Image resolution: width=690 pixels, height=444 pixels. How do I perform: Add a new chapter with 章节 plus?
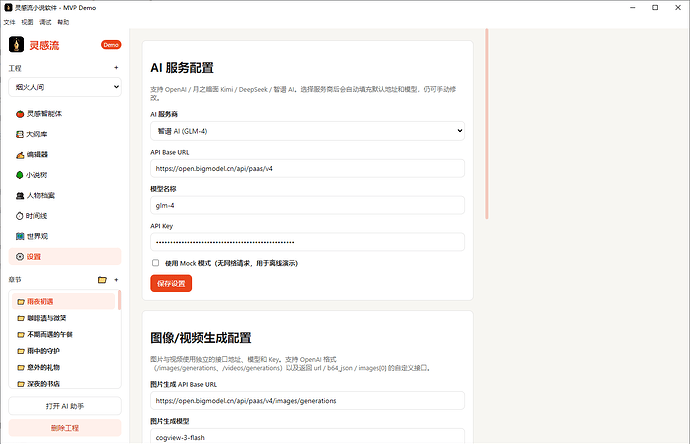coord(116,280)
